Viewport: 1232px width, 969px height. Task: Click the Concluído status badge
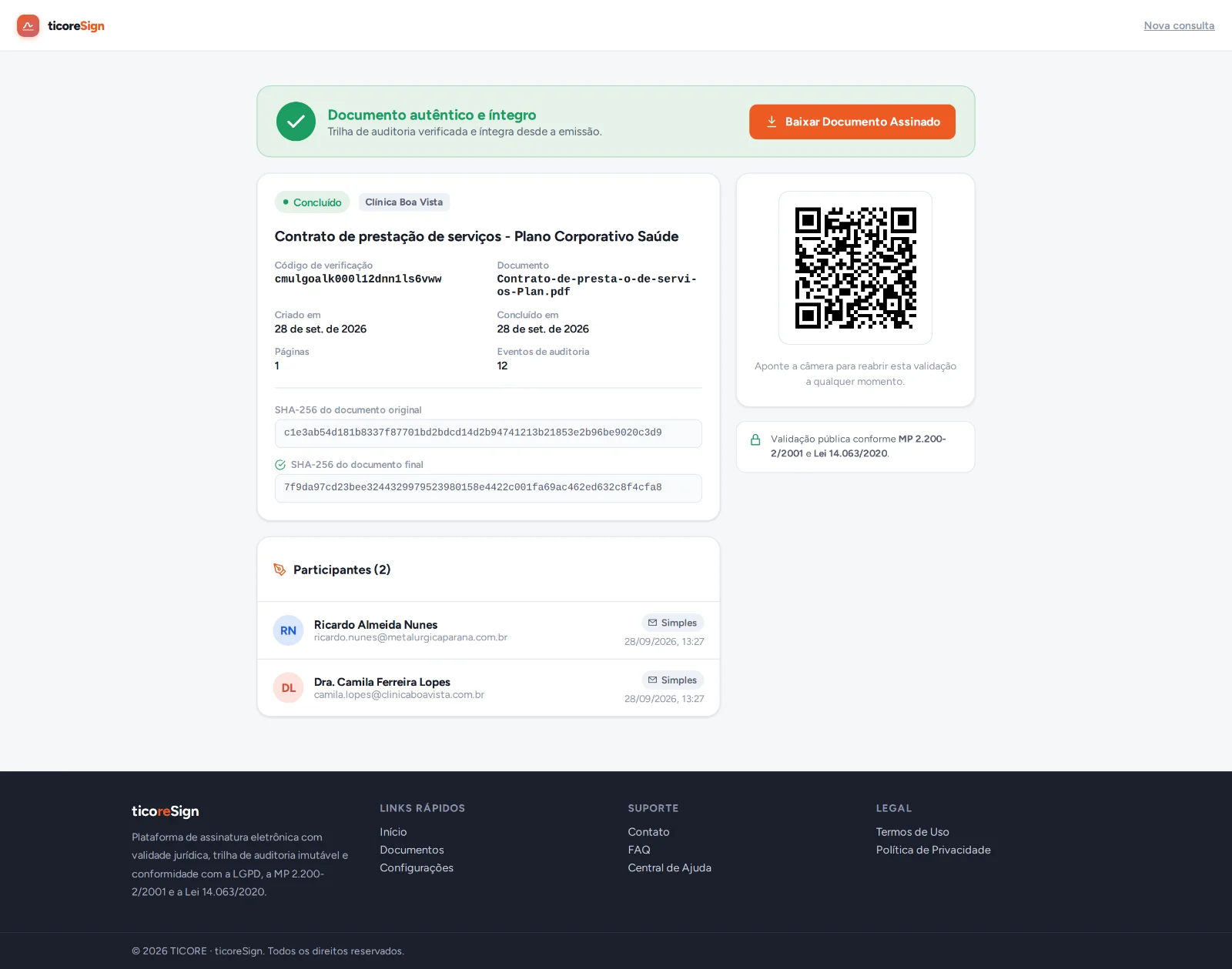click(x=312, y=202)
